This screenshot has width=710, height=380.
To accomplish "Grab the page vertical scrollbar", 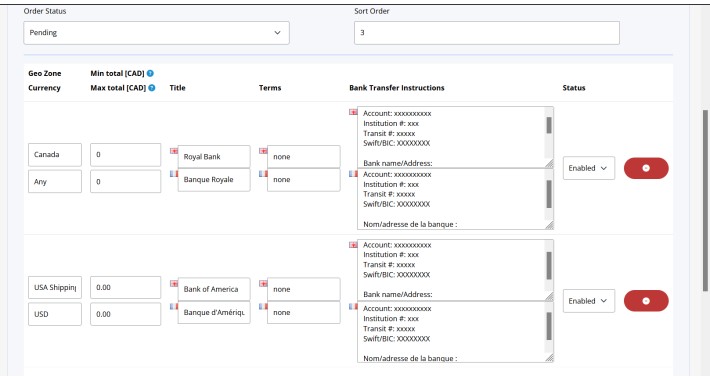I will [705, 201].
